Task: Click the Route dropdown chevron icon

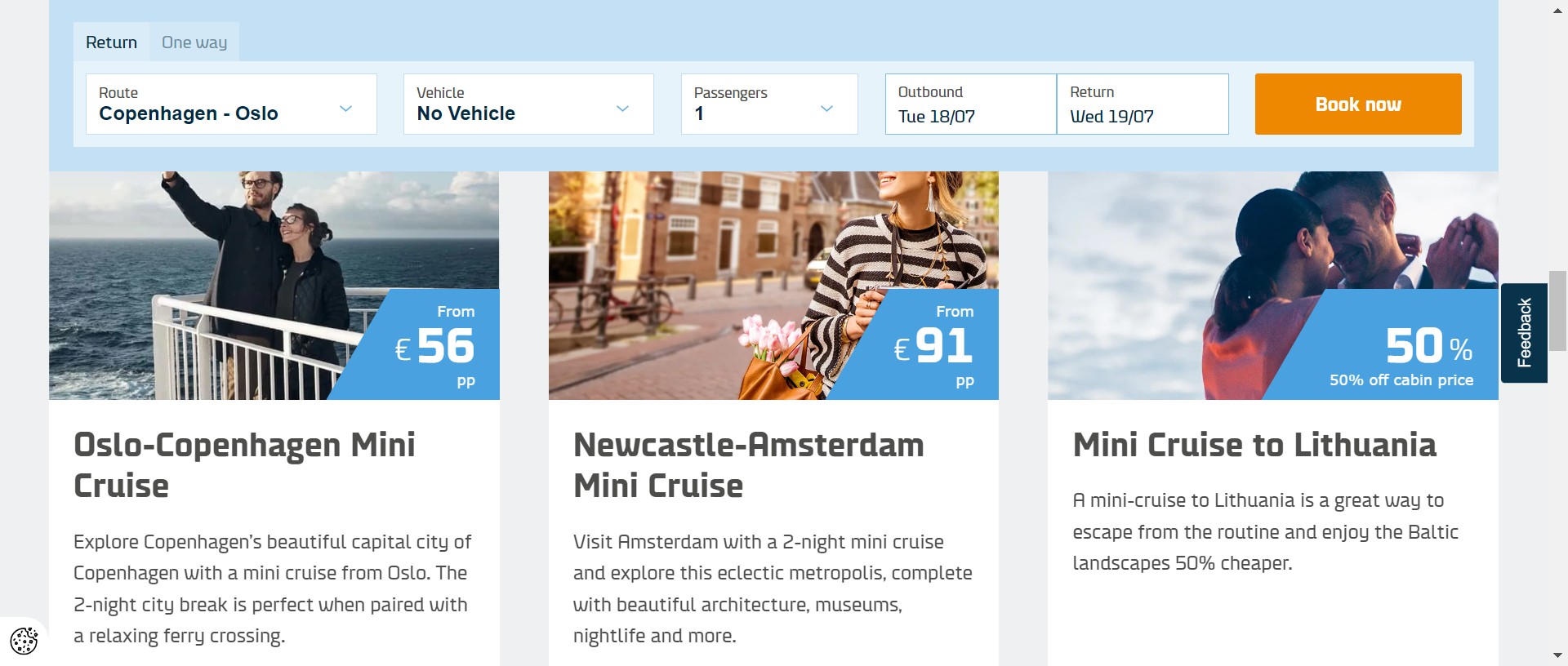Action: (x=345, y=109)
